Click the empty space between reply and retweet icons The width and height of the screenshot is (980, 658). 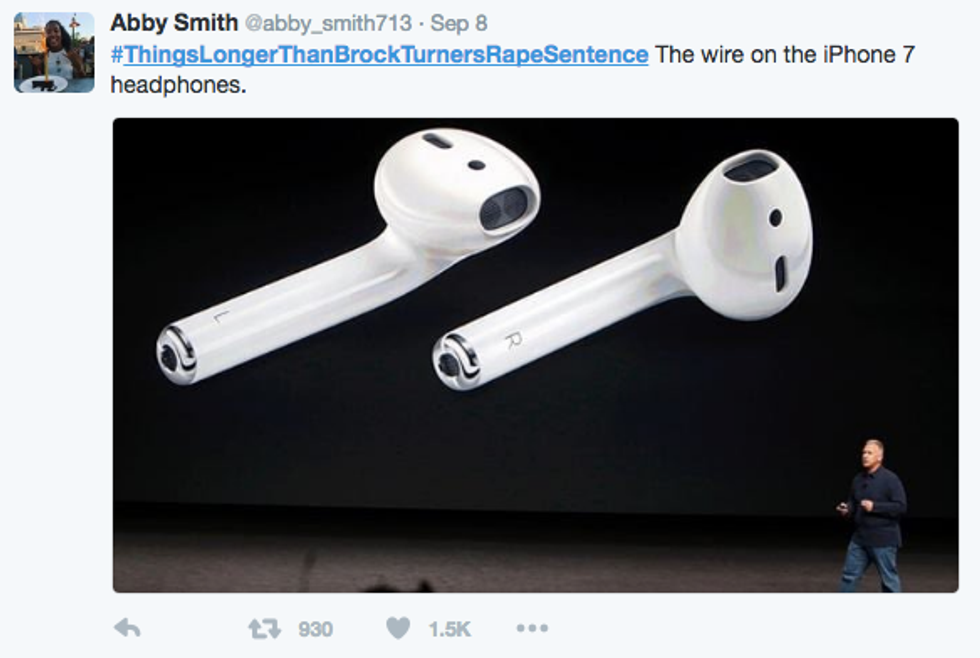[x=194, y=628]
